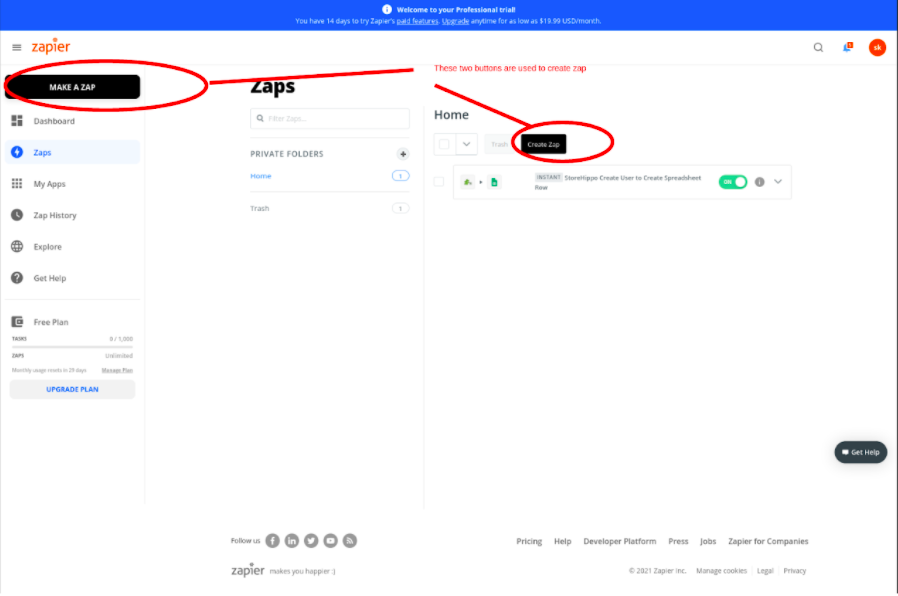This screenshot has height=596, width=898.
Task: Check the StoreHippo zap row checkbox
Action: click(x=439, y=182)
